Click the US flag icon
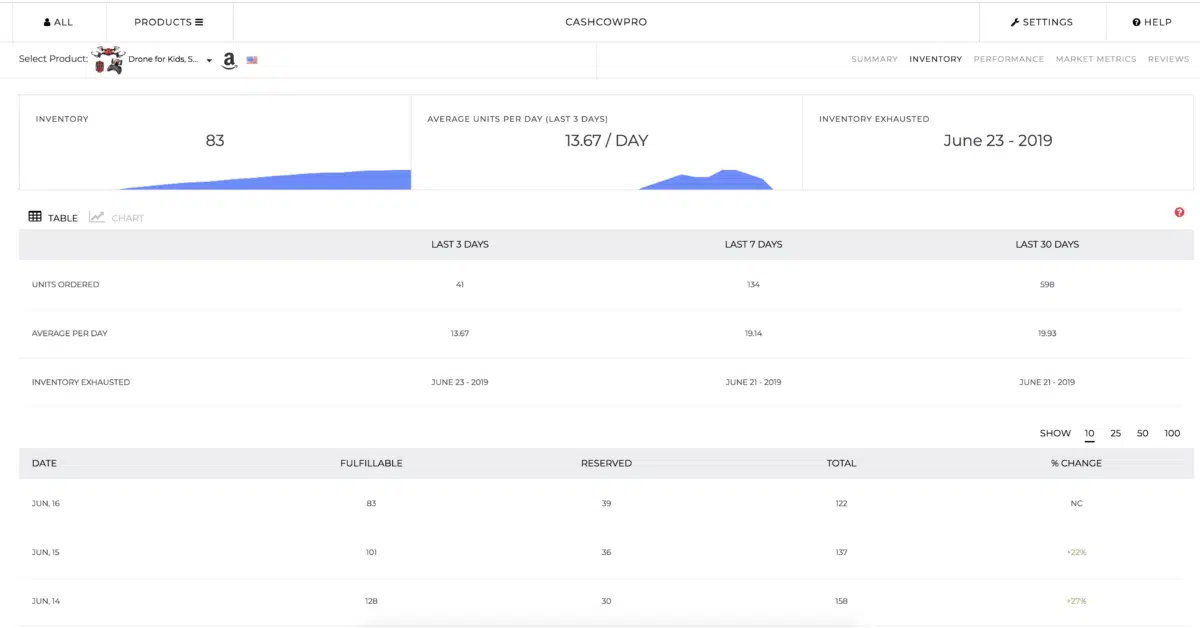 click(252, 60)
